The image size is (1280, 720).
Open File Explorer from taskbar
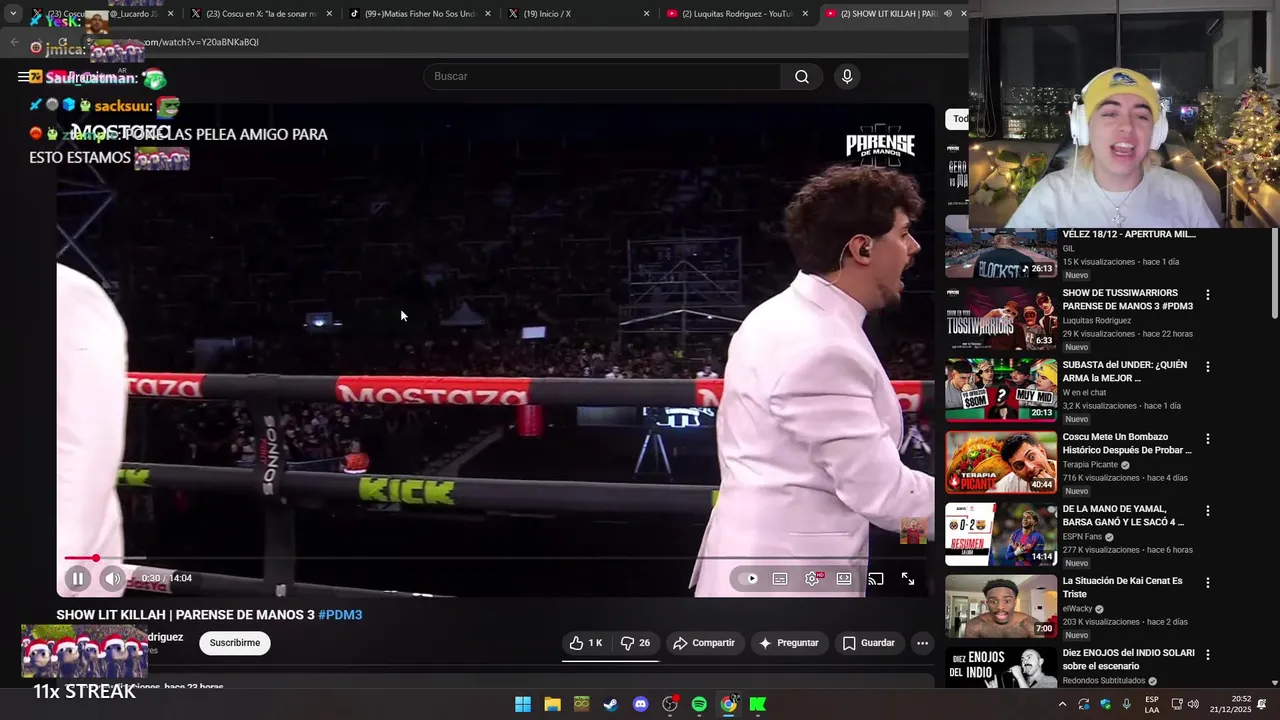(x=552, y=704)
